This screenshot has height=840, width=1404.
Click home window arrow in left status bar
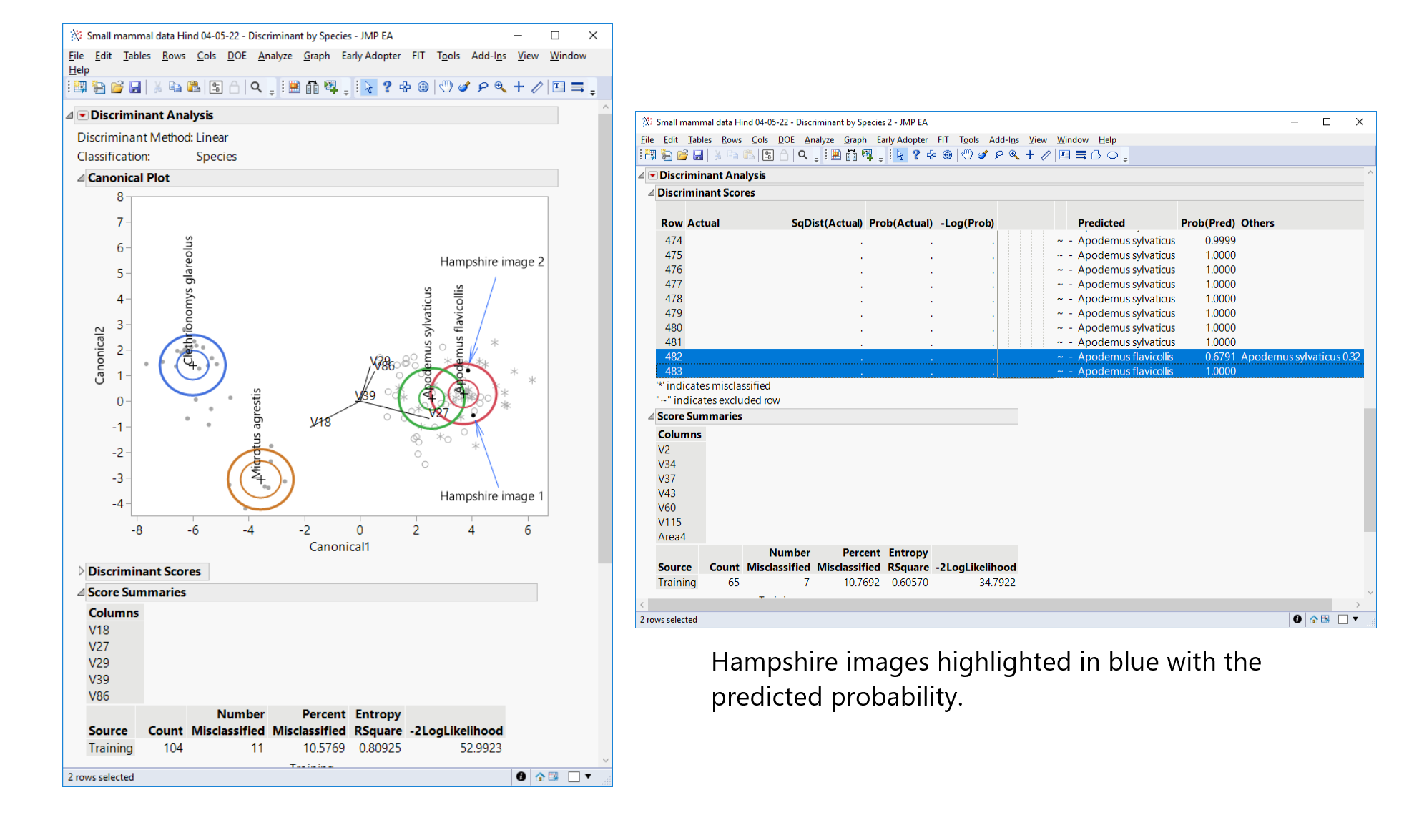(x=541, y=776)
